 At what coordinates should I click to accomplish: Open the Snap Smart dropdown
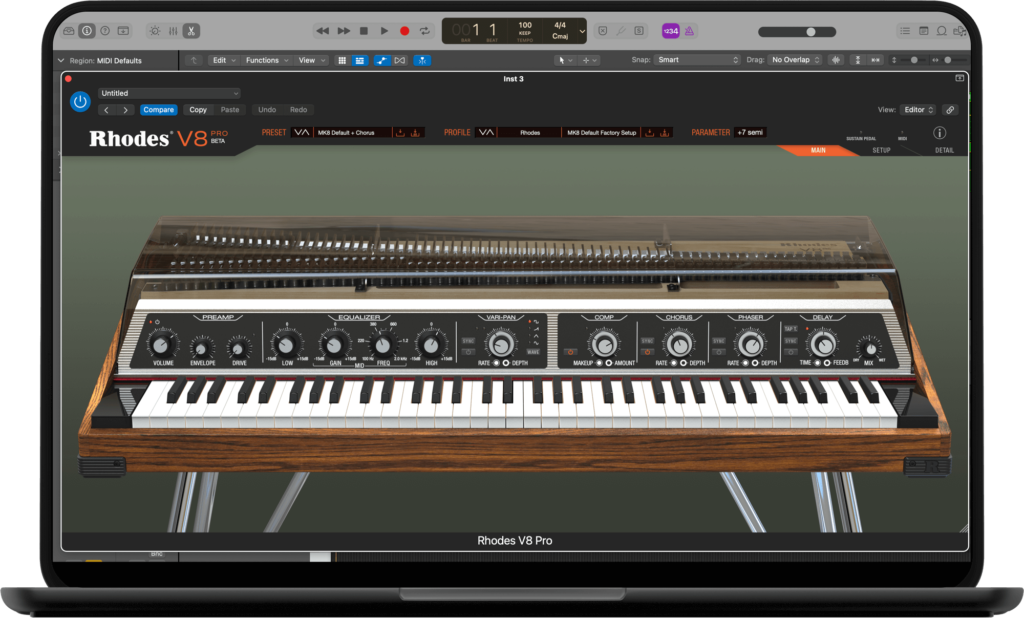pyautogui.click(x=697, y=60)
